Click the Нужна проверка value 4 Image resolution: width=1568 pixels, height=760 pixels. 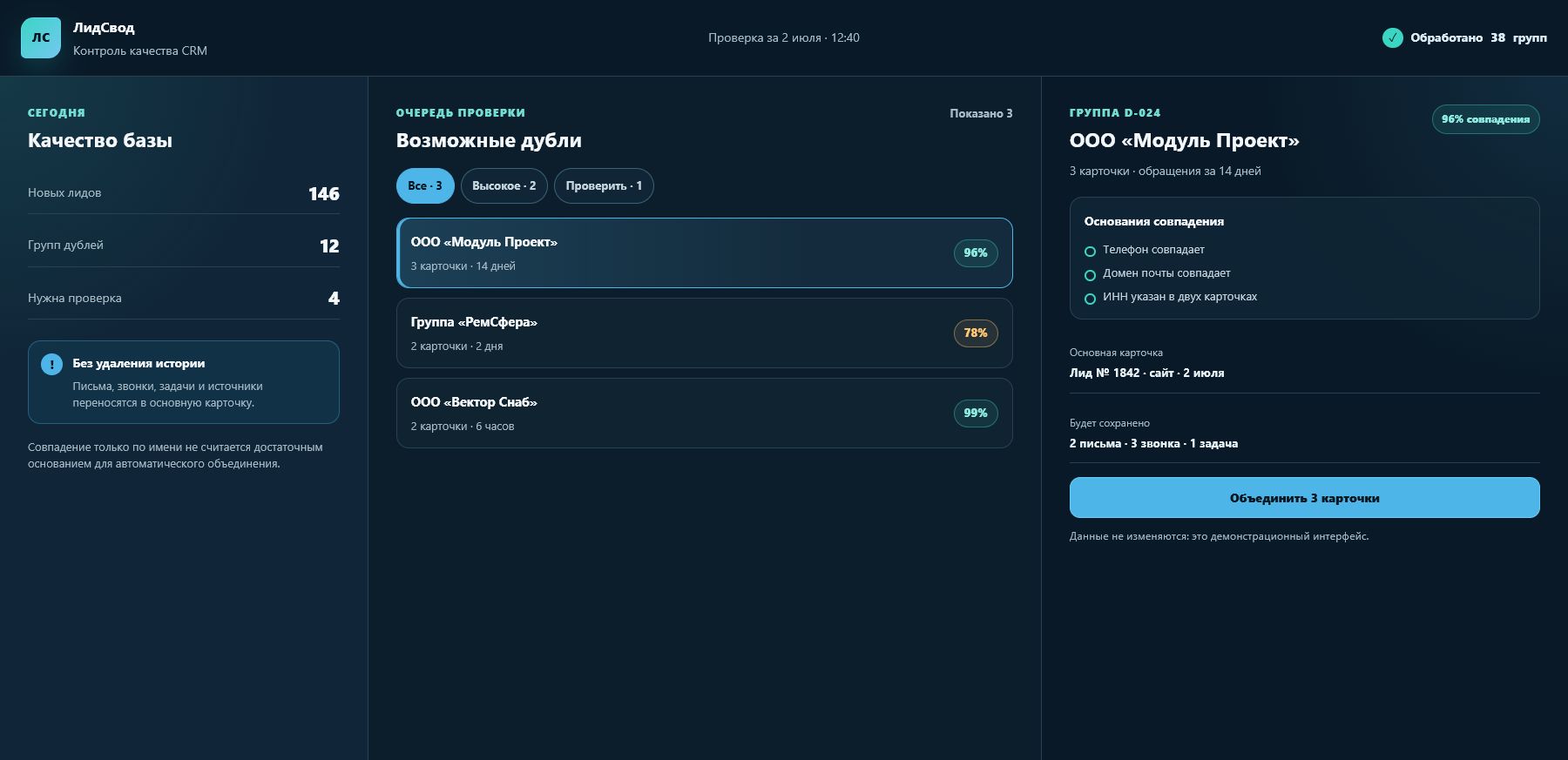tap(334, 298)
